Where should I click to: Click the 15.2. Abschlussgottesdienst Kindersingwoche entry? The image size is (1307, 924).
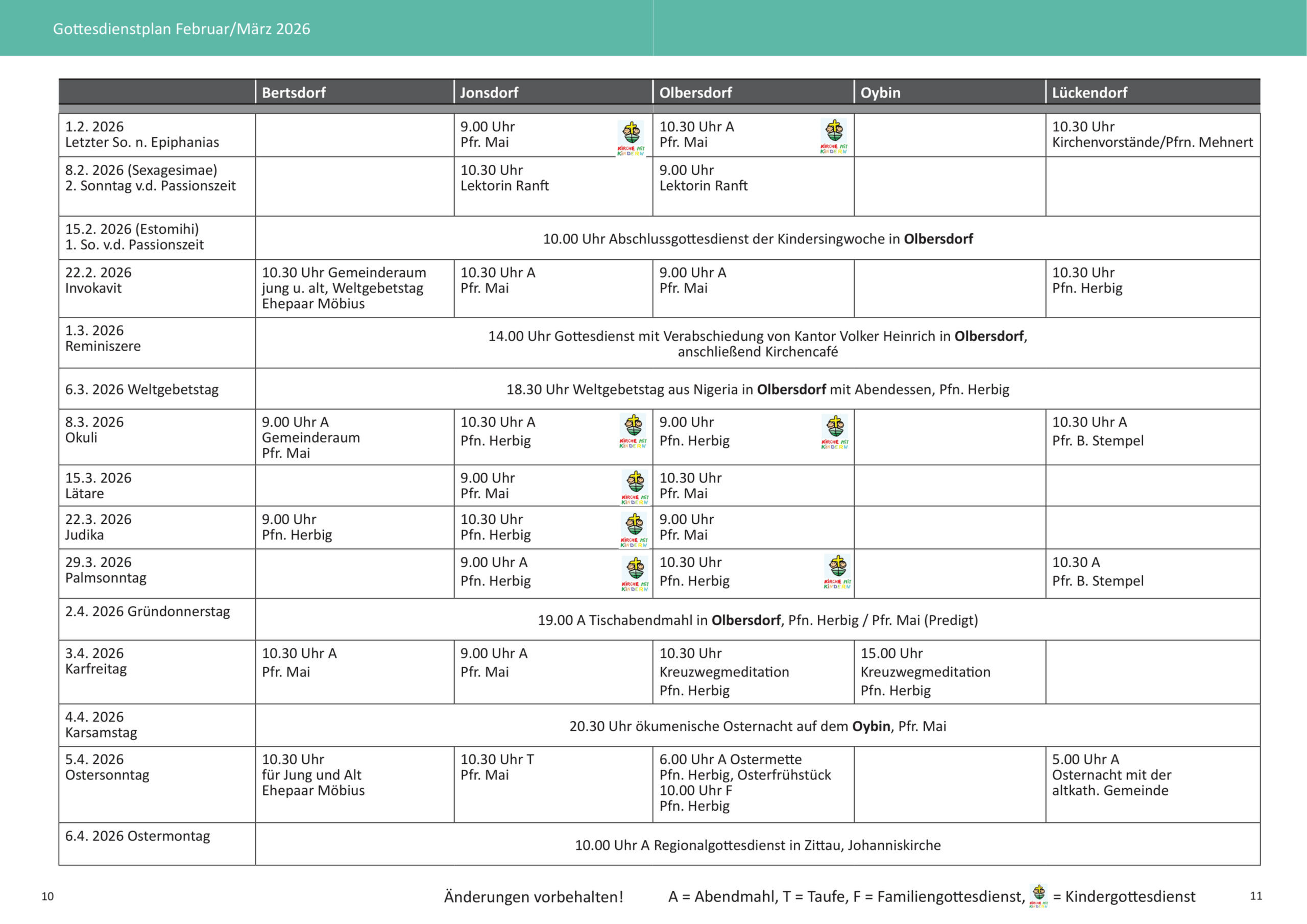click(757, 239)
